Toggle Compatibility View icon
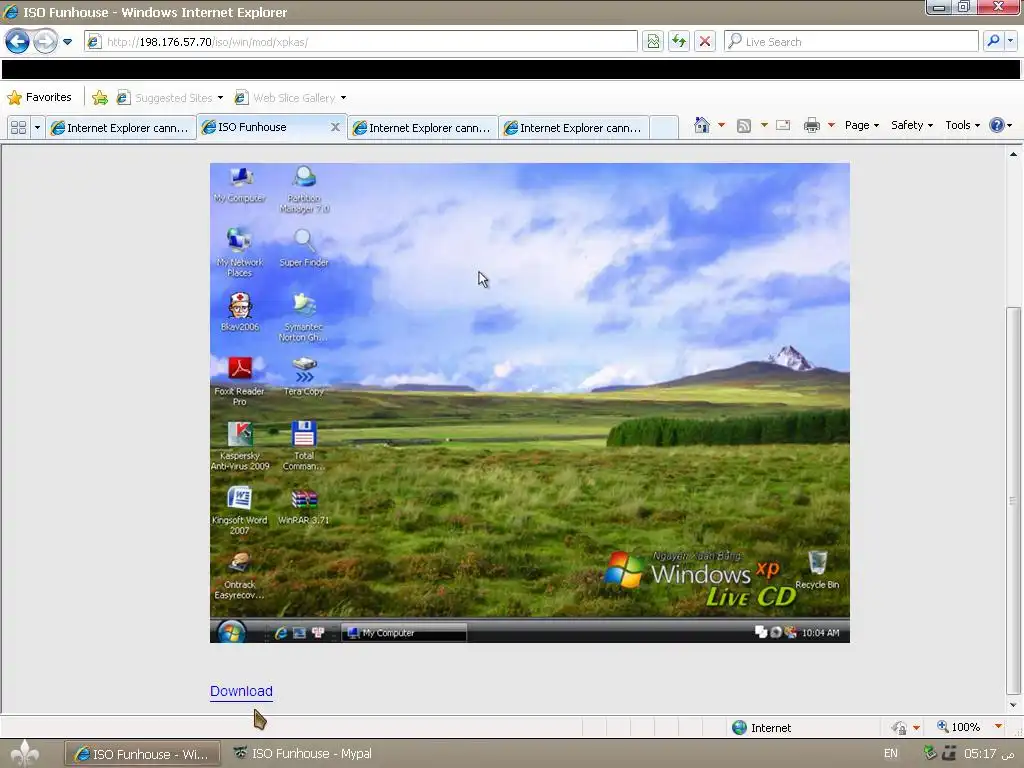This screenshot has height=768, width=1024. click(653, 42)
